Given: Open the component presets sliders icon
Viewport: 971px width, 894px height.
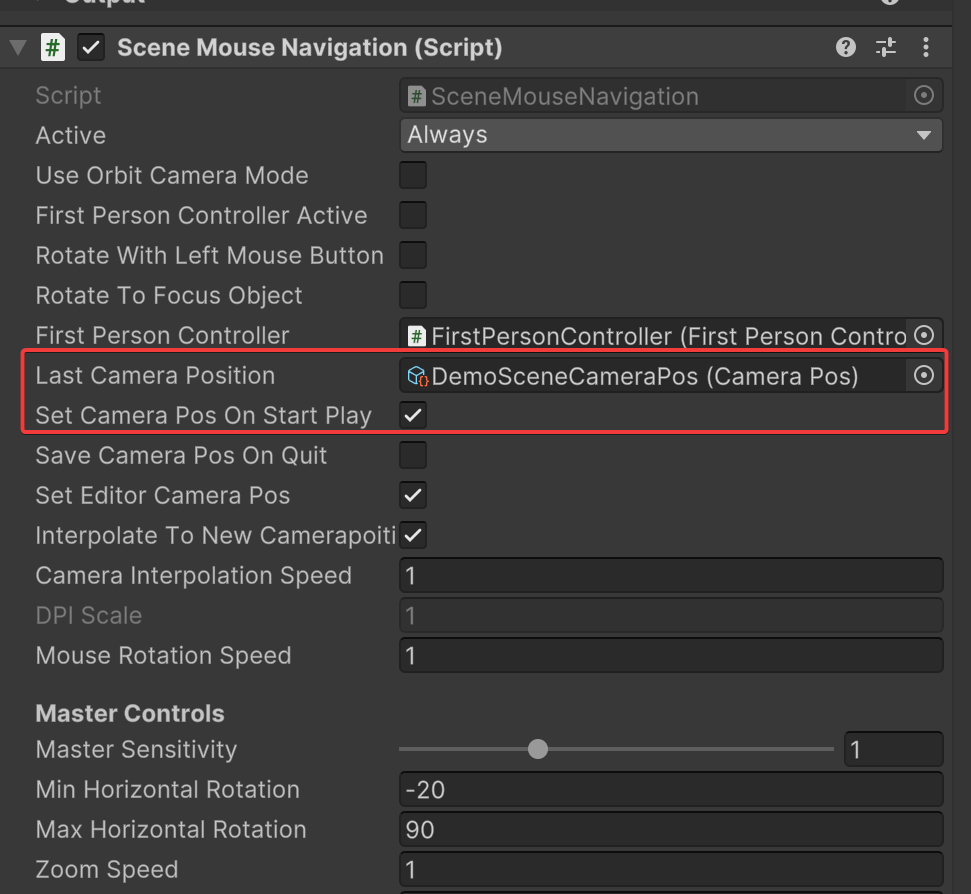Looking at the screenshot, I should (886, 47).
